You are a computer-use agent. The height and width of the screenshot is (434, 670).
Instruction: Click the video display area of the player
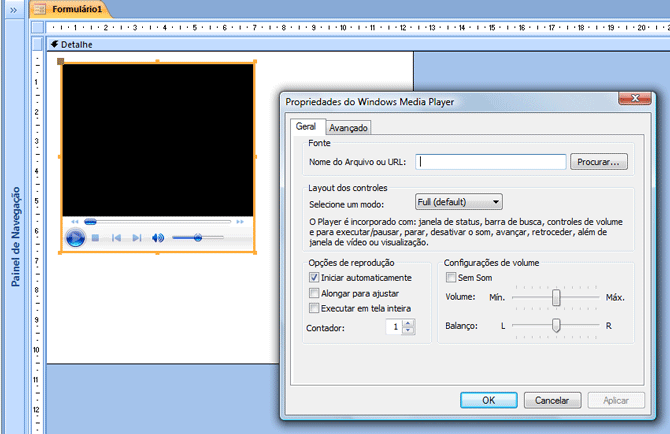click(x=158, y=140)
